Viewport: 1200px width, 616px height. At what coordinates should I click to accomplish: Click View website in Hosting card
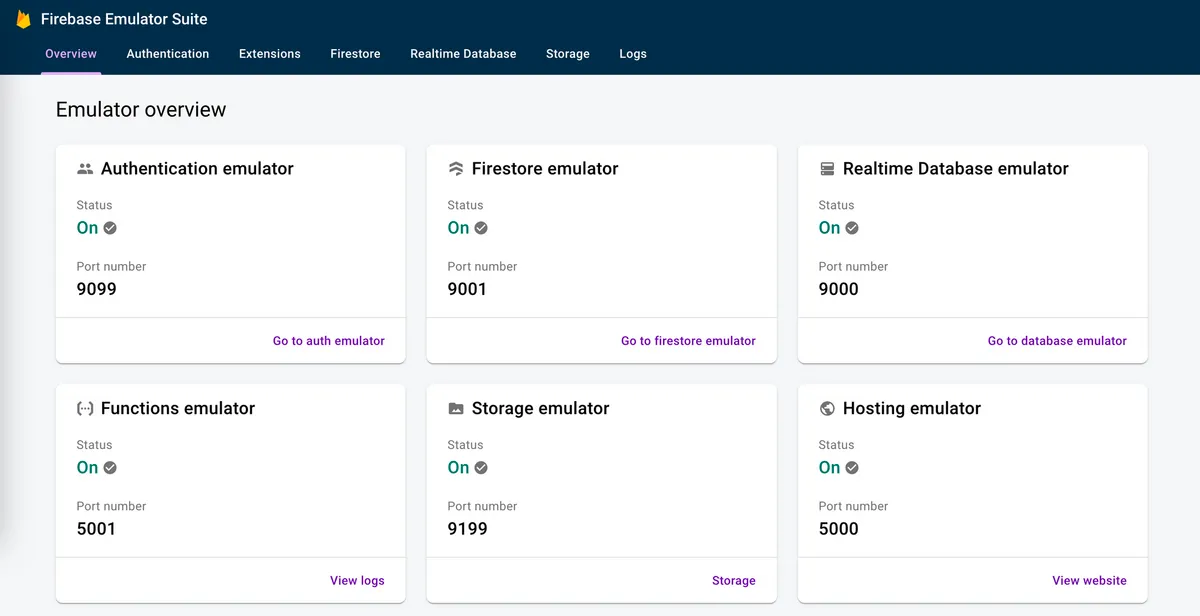point(1089,581)
